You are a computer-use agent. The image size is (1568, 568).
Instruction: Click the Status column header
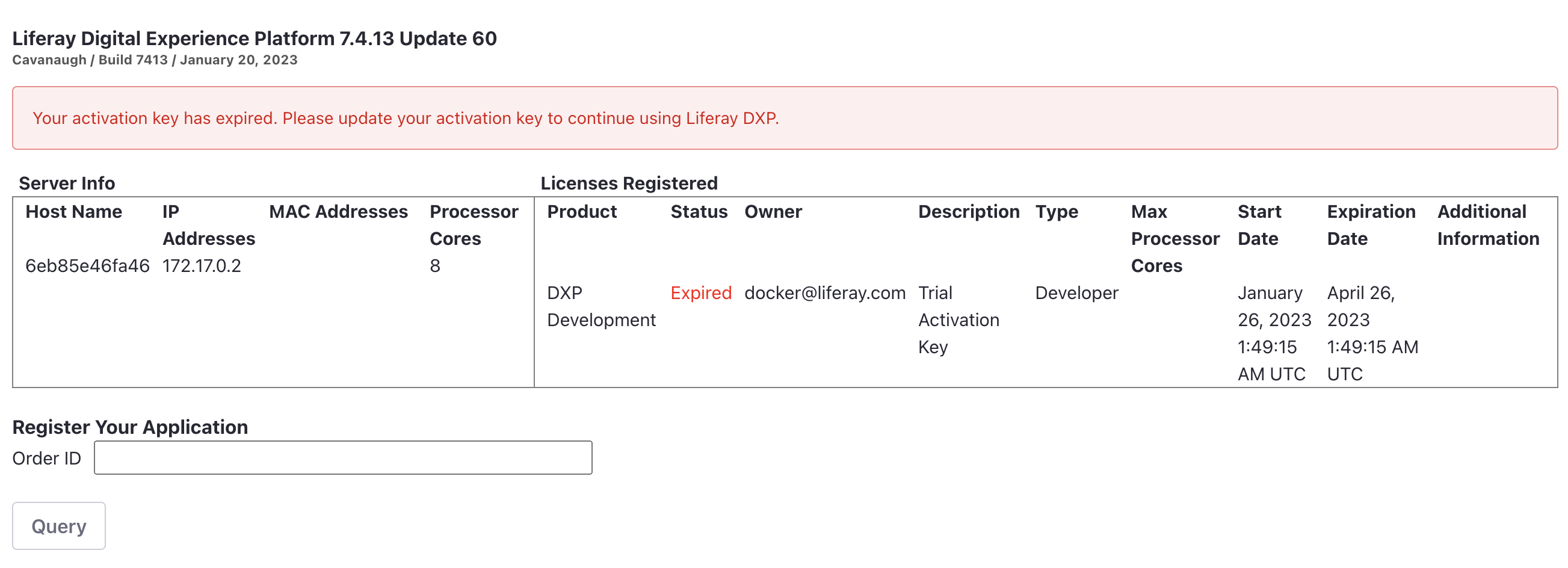click(699, 212)
